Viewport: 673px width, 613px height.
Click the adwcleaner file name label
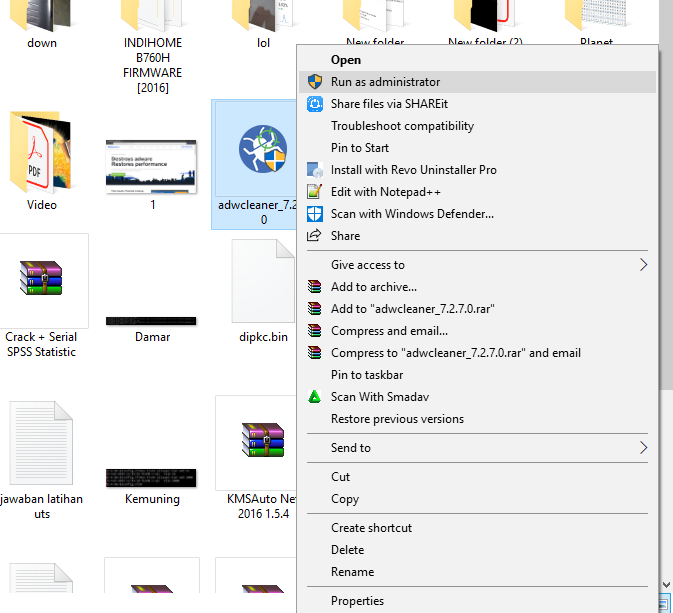pos(258,212)
